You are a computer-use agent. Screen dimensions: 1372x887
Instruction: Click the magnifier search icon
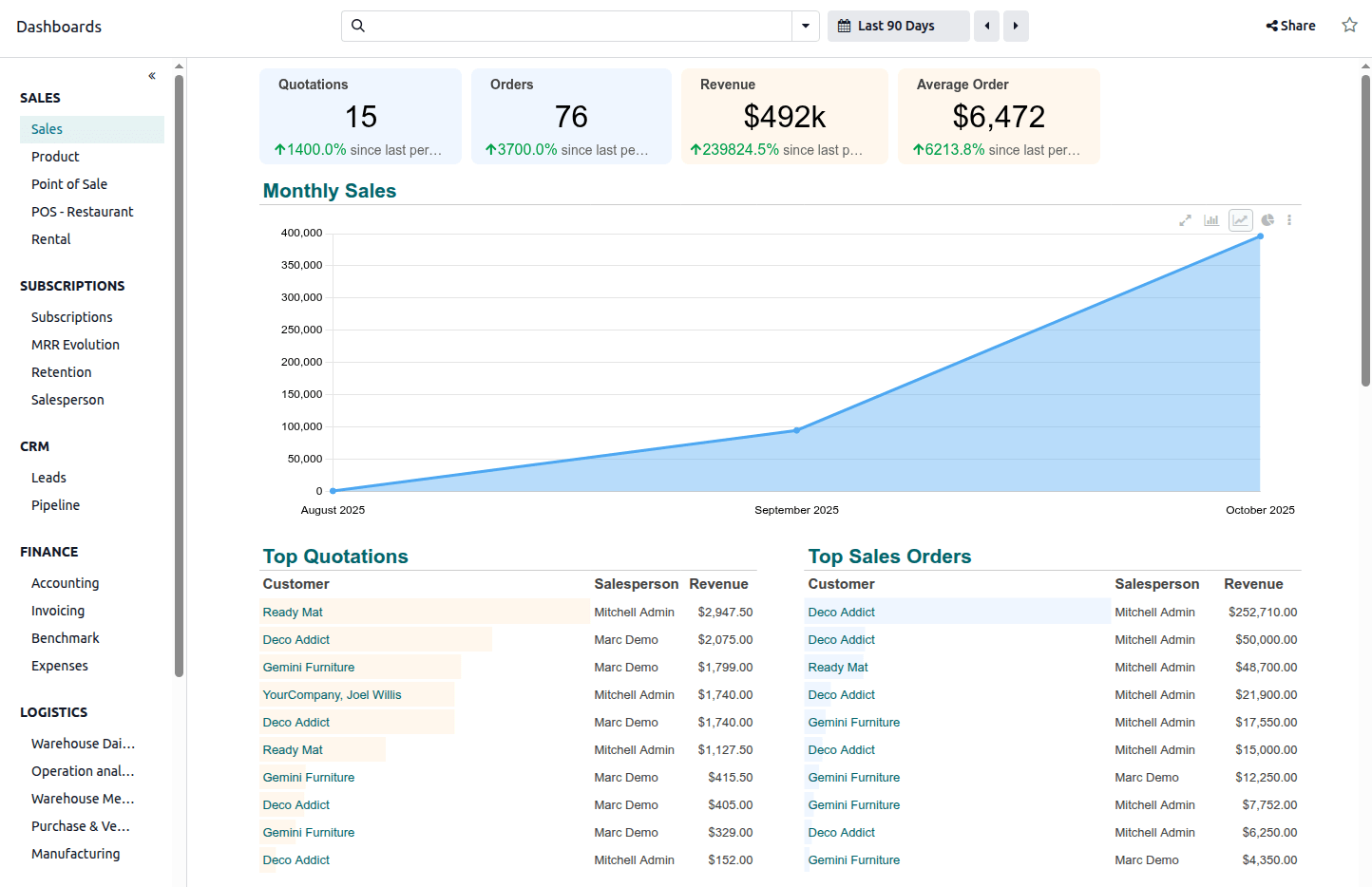(x=358, y=26)
